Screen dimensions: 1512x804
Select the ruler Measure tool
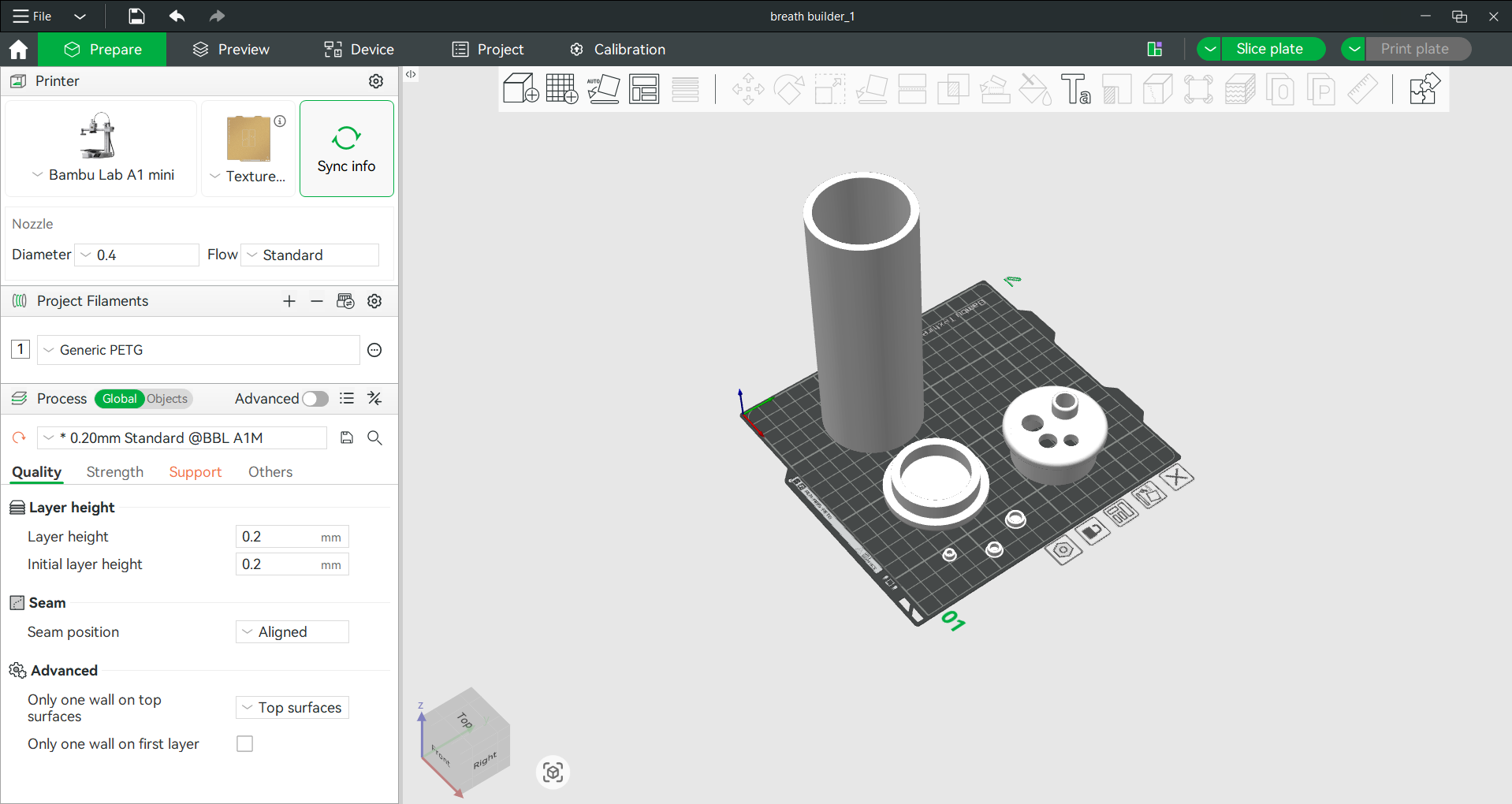(1362, 89)
